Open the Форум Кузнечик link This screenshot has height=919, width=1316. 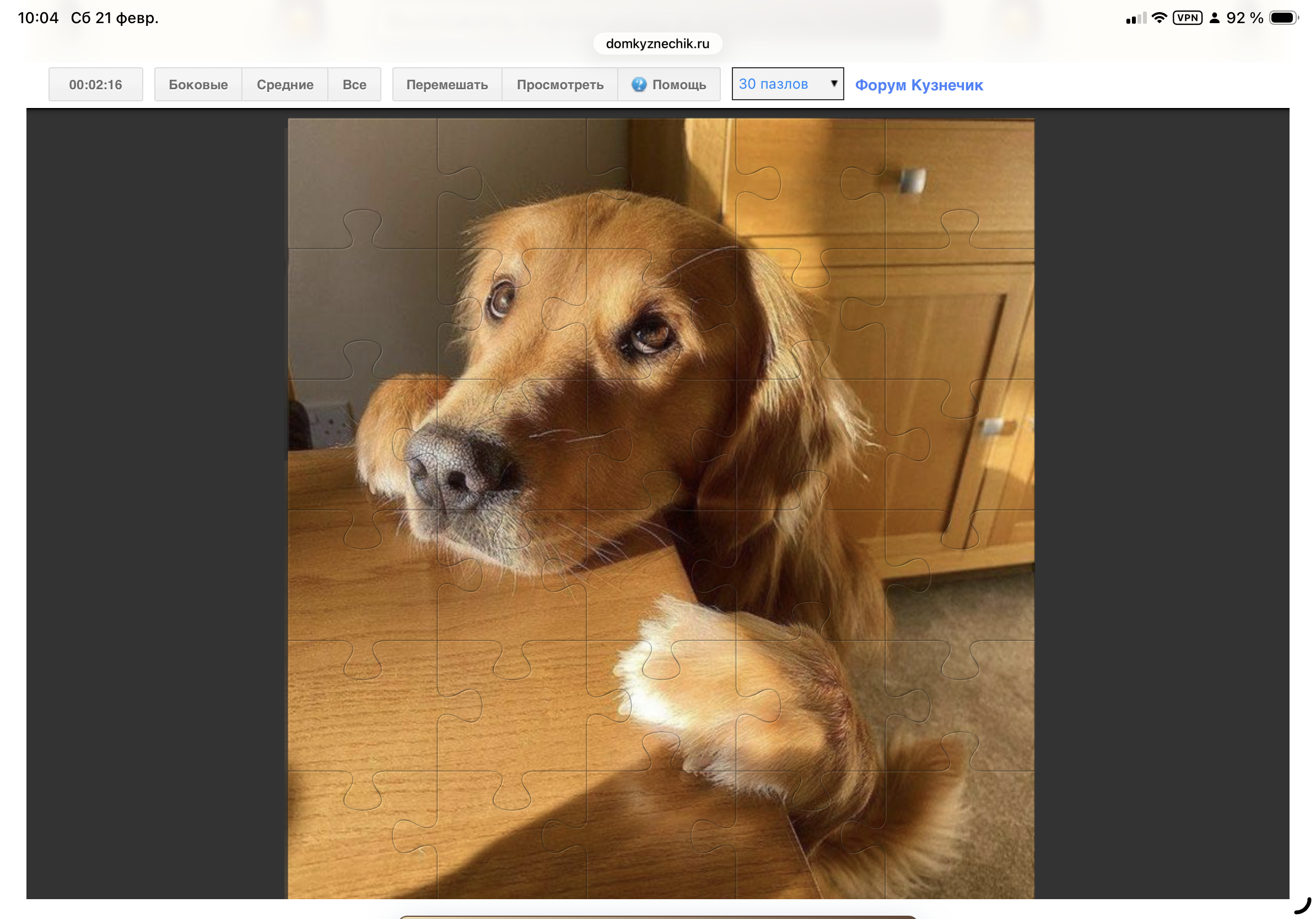pyautogui.click(x=919, y=85)
